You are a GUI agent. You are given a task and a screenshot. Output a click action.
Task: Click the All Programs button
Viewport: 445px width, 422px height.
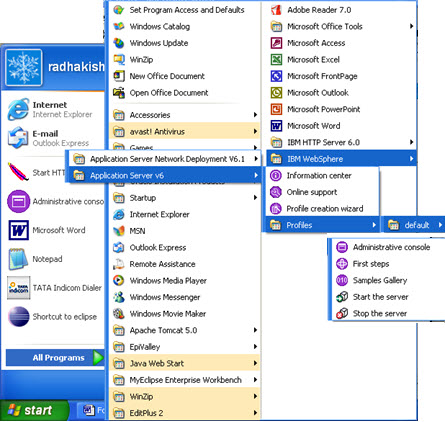pyautogui.click(x=55, y=358)
